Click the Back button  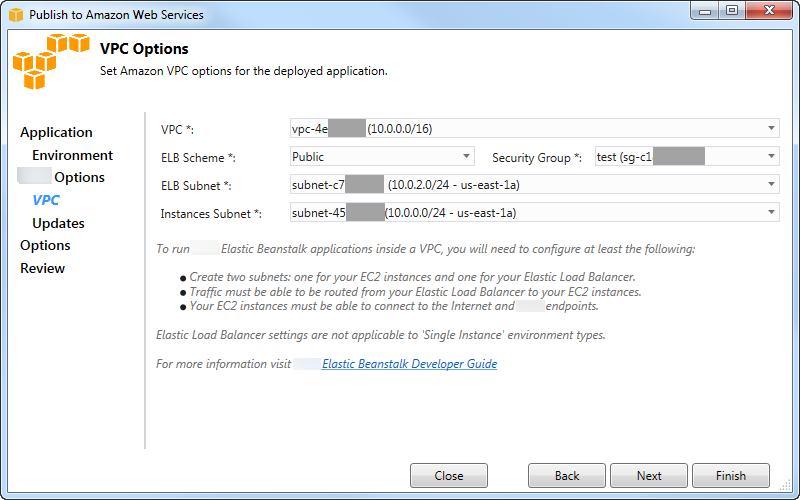[567, 476]
